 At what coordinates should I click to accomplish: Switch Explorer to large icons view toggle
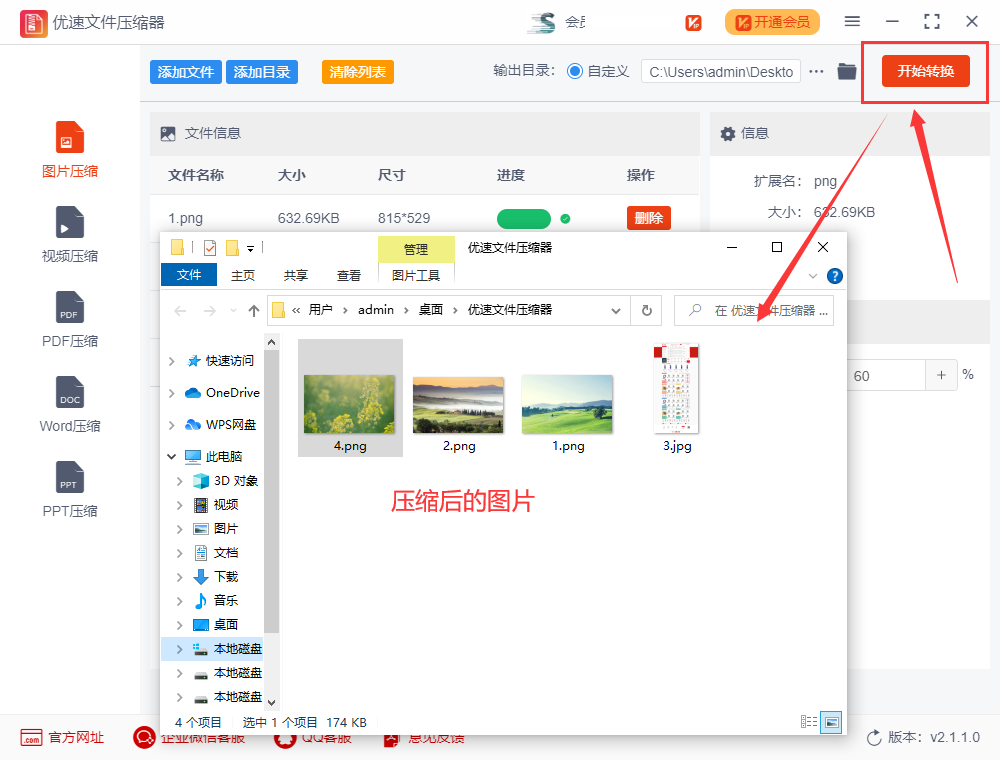pos(833,722)
